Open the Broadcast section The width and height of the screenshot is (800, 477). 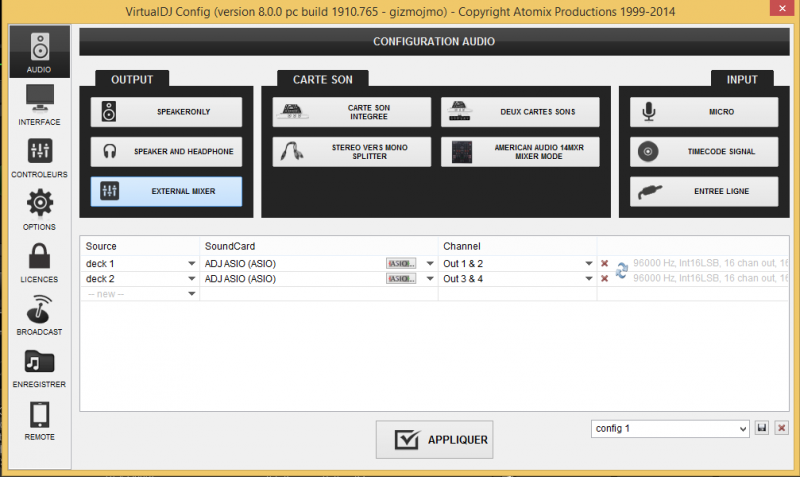pos(39,315)
